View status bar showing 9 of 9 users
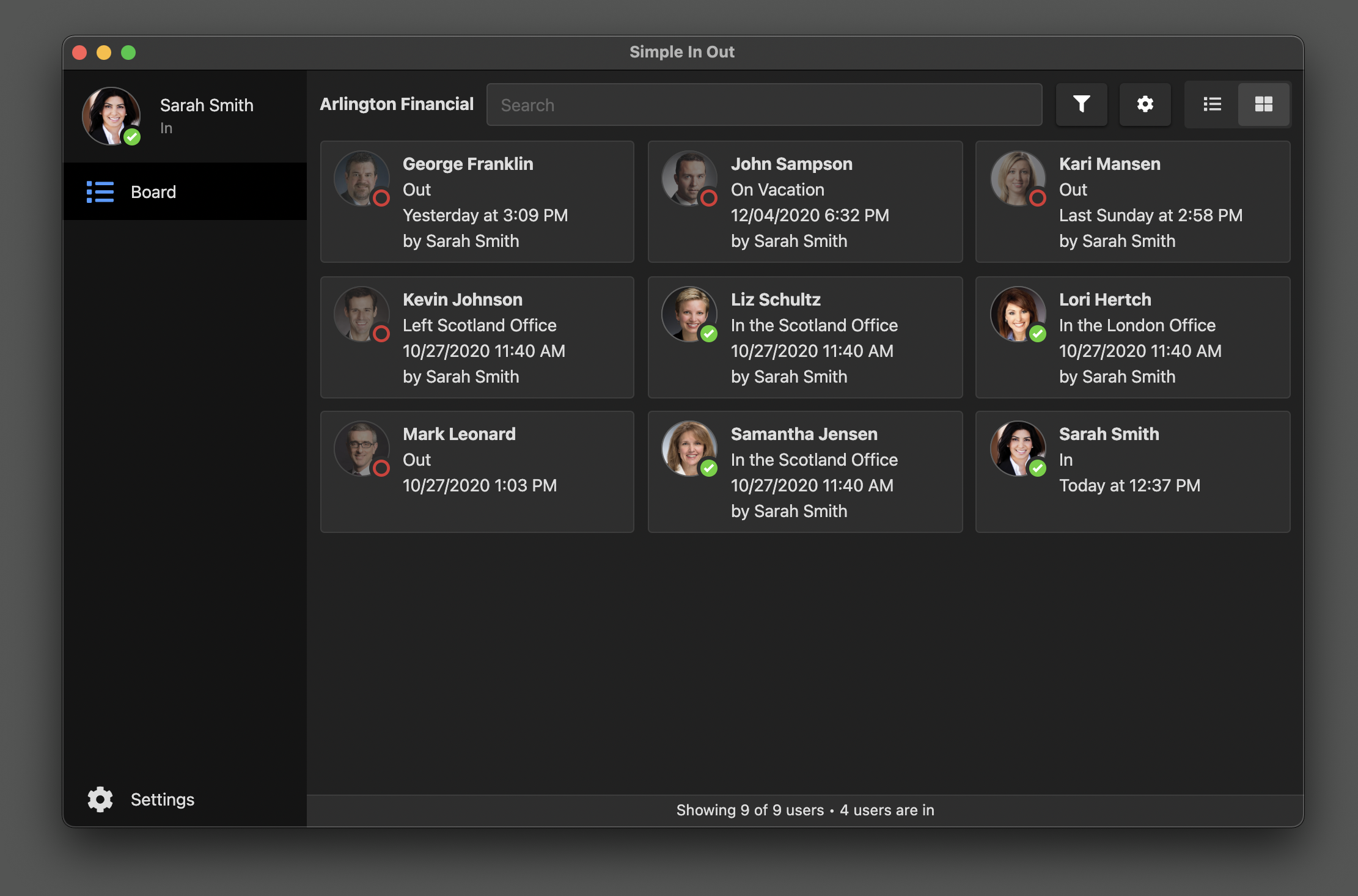Screen dimensions: 1358x896 click(x=804, y=809)
